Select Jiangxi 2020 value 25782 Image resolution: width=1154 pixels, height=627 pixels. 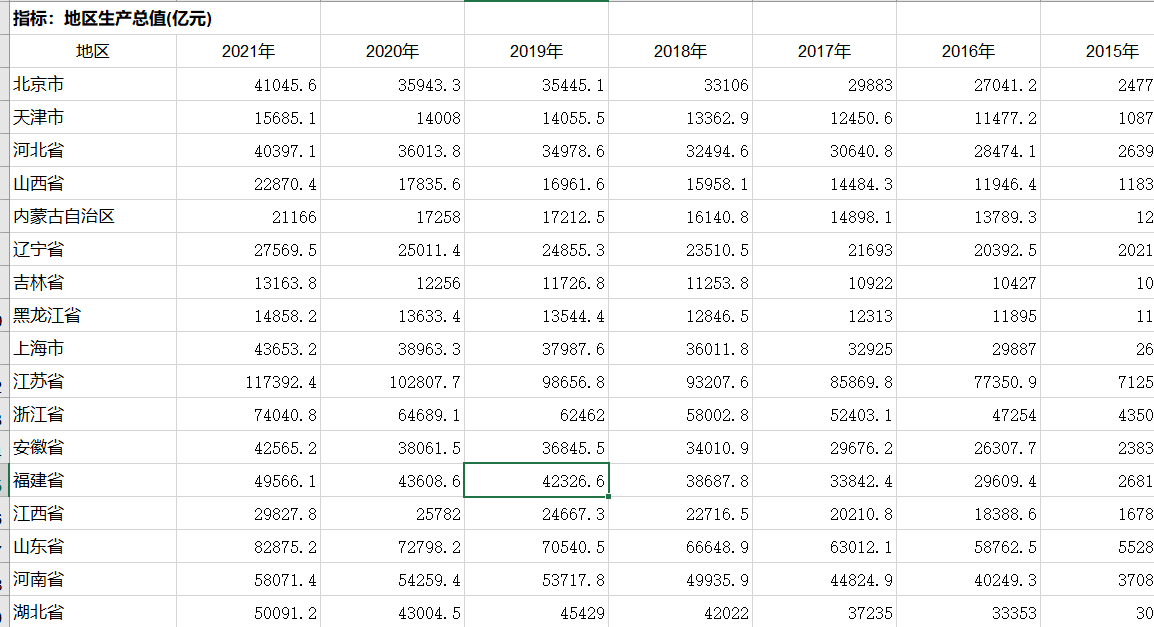[392, 514]
